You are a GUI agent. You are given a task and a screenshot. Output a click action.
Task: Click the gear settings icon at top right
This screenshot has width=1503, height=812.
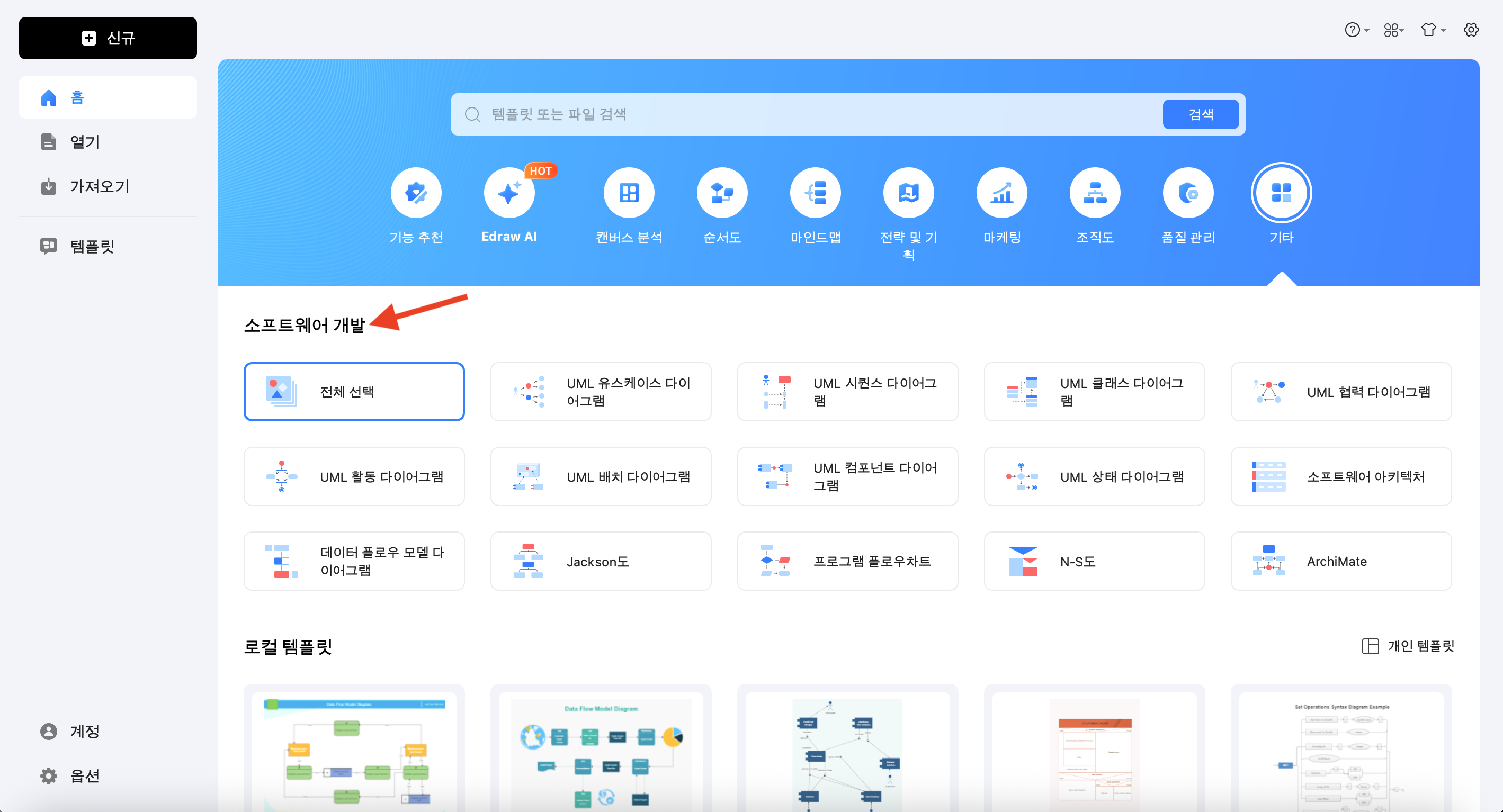click(1471, 30)
